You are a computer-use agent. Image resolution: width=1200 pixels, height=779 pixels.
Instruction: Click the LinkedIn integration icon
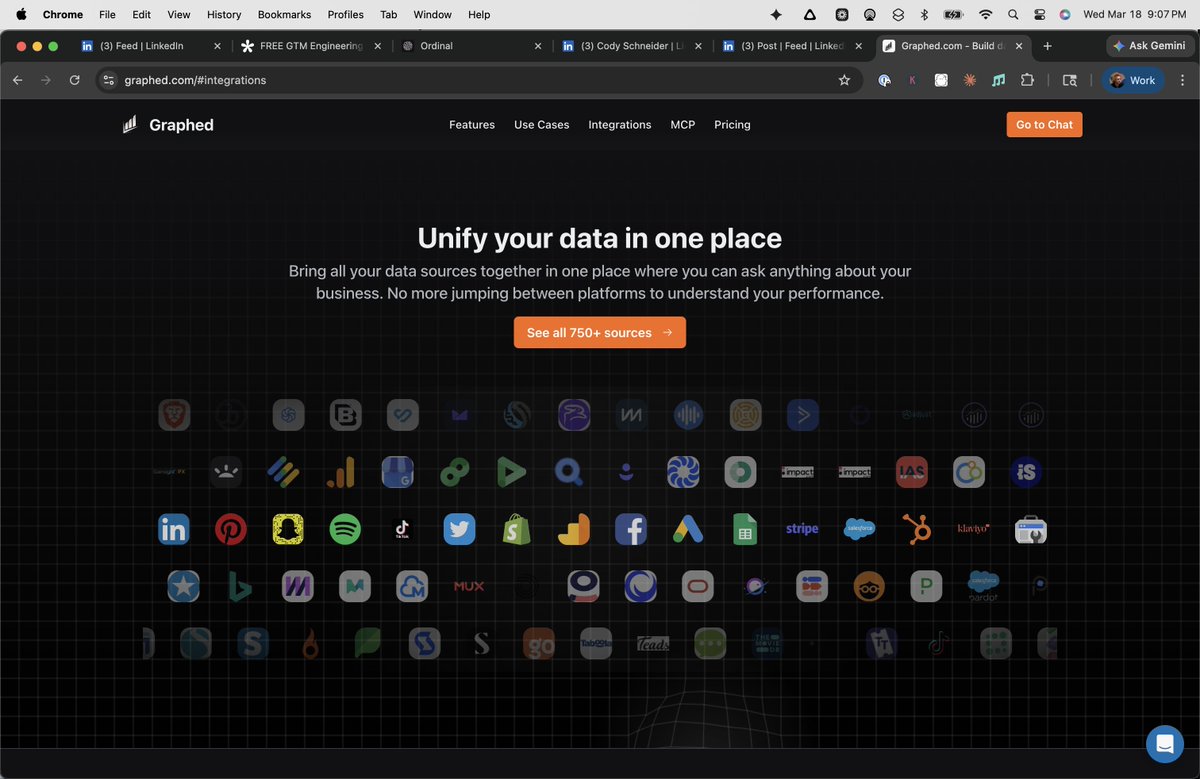174,529
